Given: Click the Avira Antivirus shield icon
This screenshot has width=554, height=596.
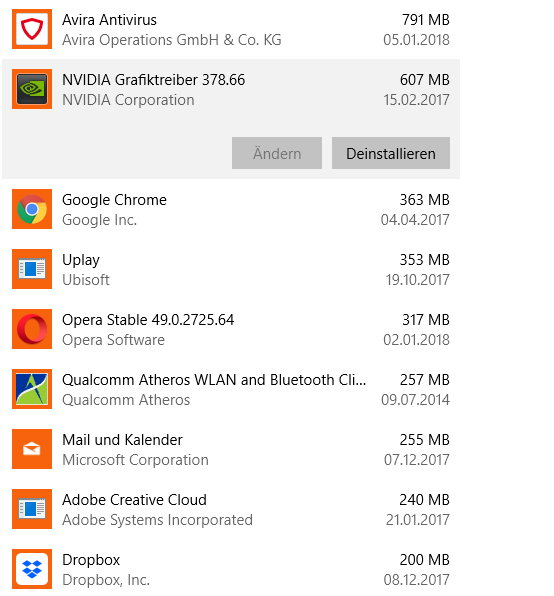Looking at the screenshot, I should [32, 29].
